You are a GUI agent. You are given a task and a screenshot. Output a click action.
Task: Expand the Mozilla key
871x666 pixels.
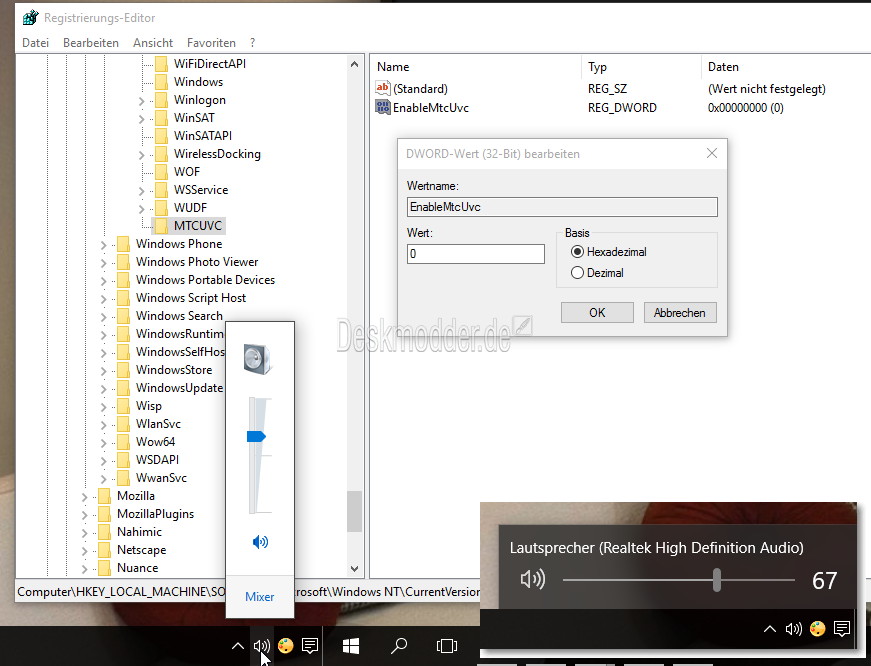coord(85,497)
